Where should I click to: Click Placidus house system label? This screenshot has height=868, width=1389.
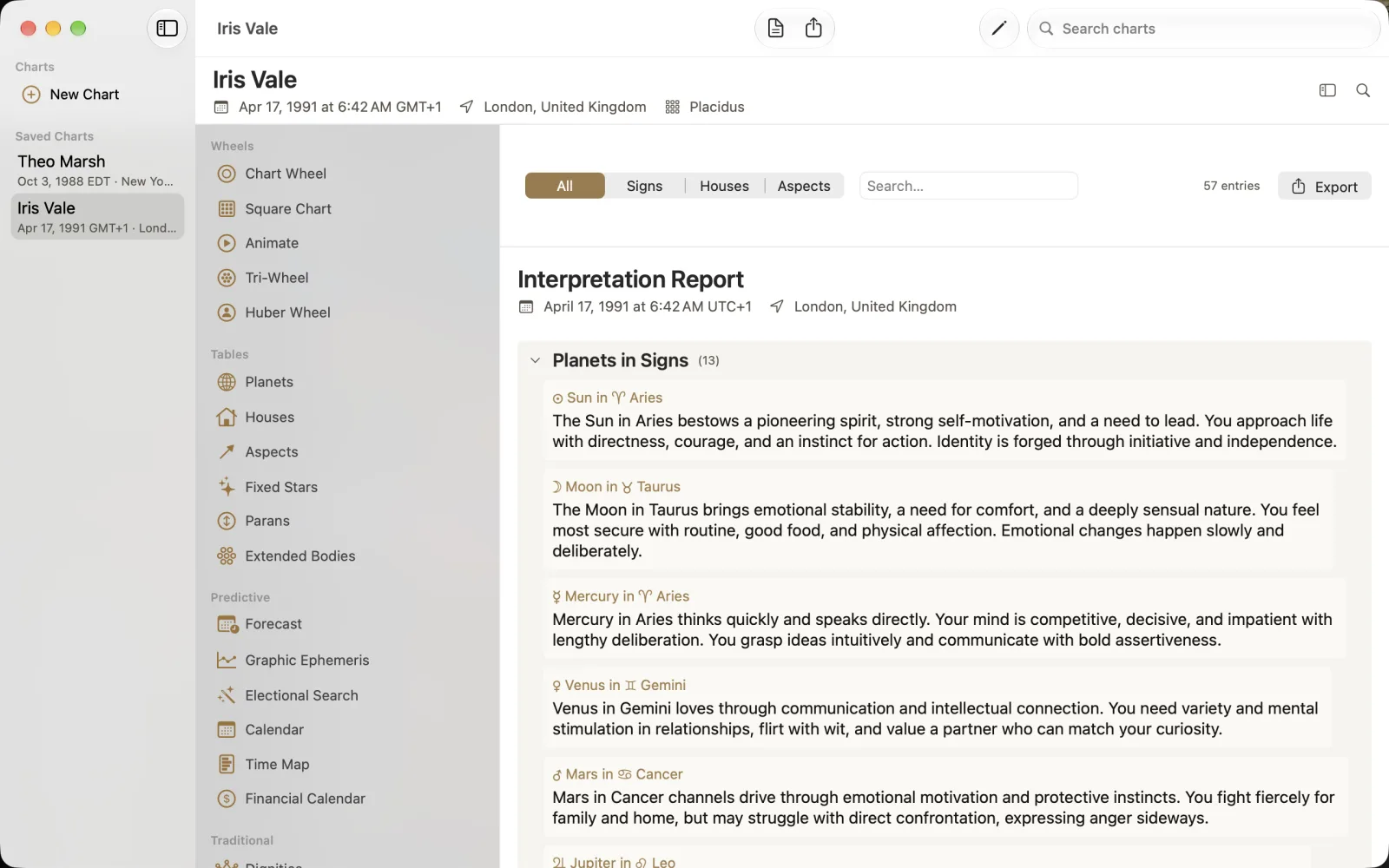pos(716,107)
